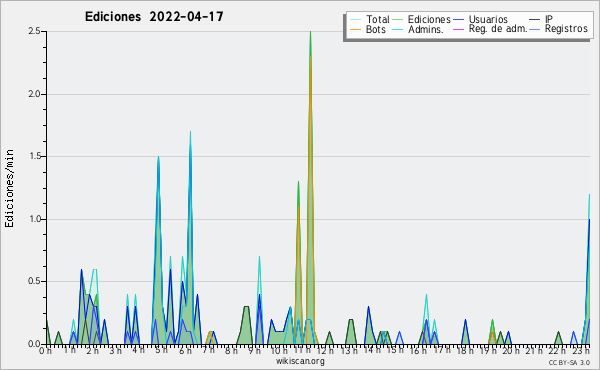Click the '20 h' x-axis label
Viewport: 600px width, 370px height.
[x=512, y=351]
